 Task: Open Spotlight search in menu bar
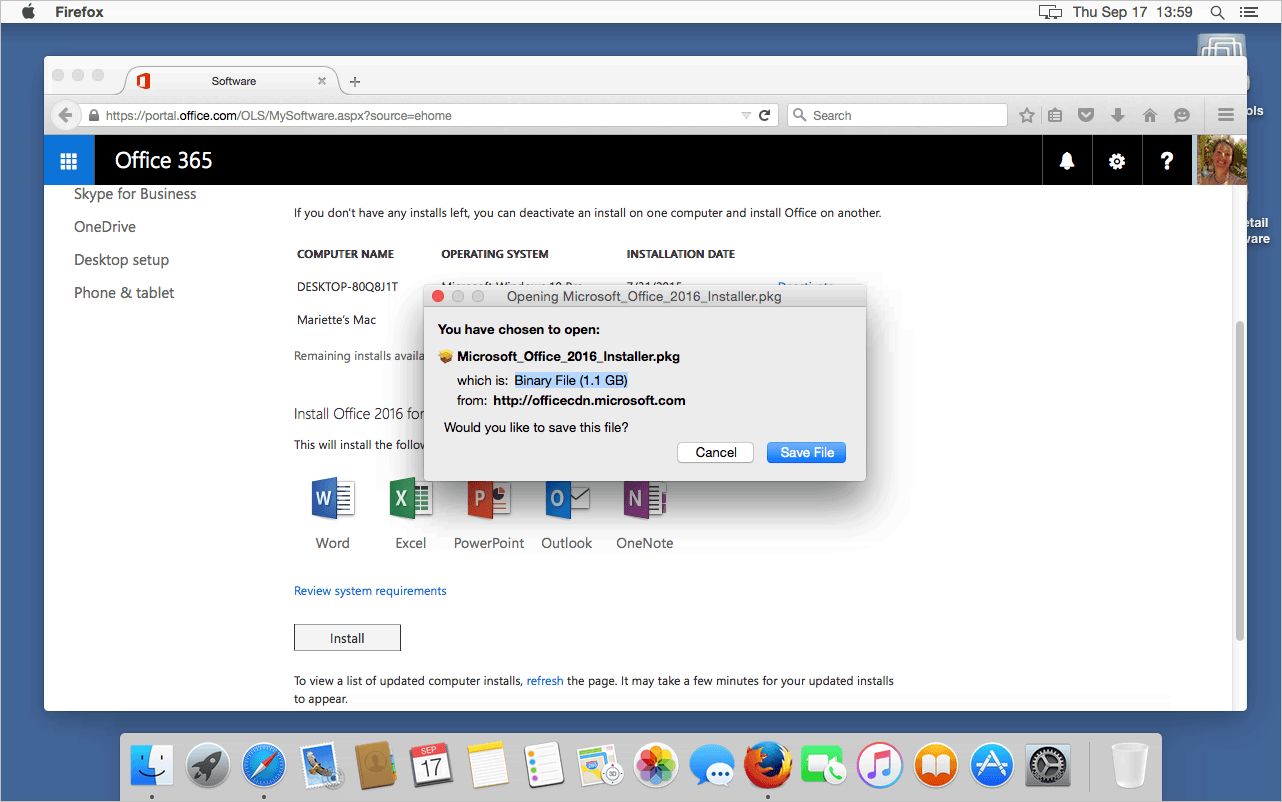pyautogui.click(x=1218, y=12)
